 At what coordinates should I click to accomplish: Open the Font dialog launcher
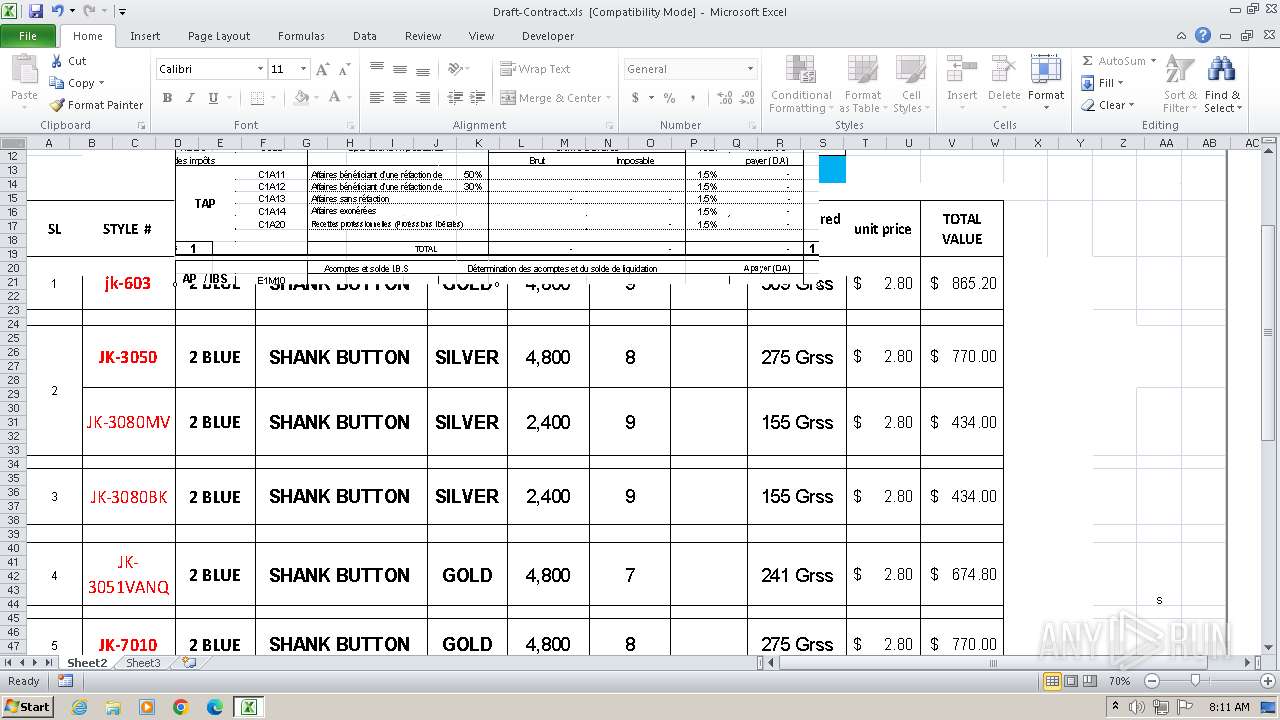(350, 126)
